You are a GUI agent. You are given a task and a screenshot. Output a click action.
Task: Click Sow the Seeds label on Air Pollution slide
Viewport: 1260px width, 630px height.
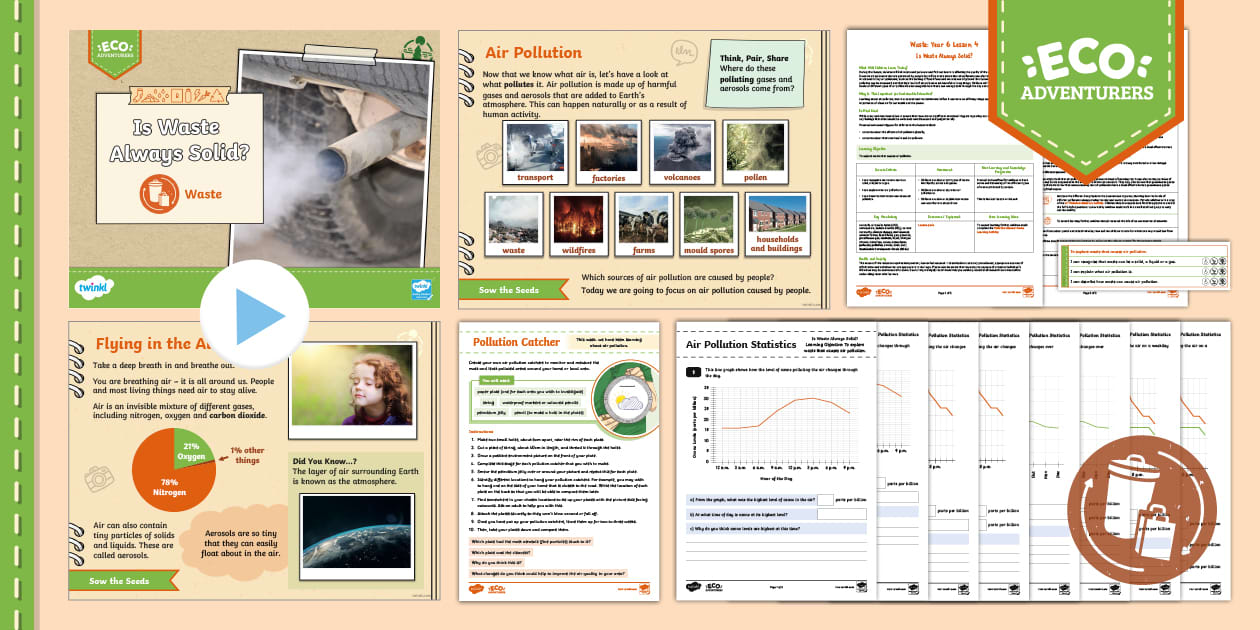pyautogui.click(x=509, y=290)
